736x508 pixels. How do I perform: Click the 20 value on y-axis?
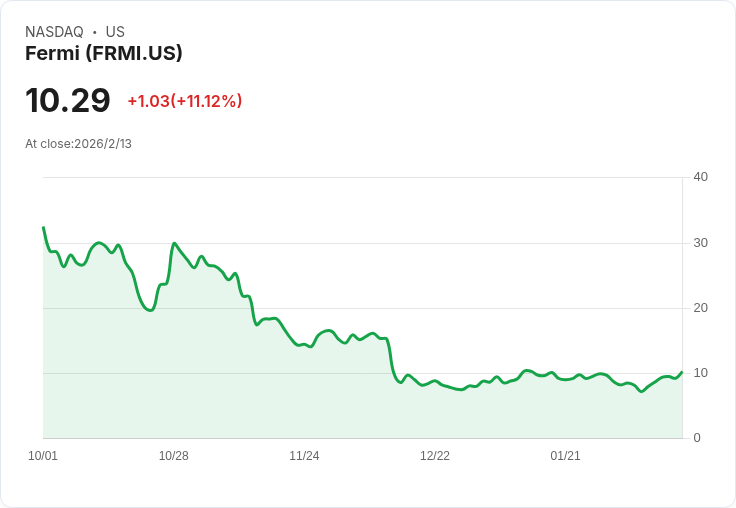tap(700, 308)
